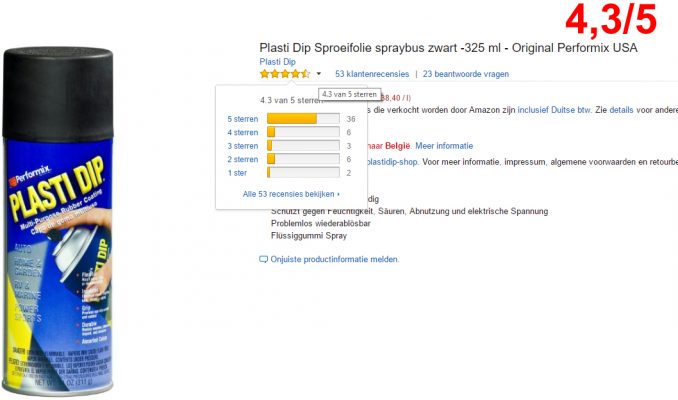This screenshot has width=678, height=400.
Task: Select the 5 sterren rating row
Action: pos(291,119)
